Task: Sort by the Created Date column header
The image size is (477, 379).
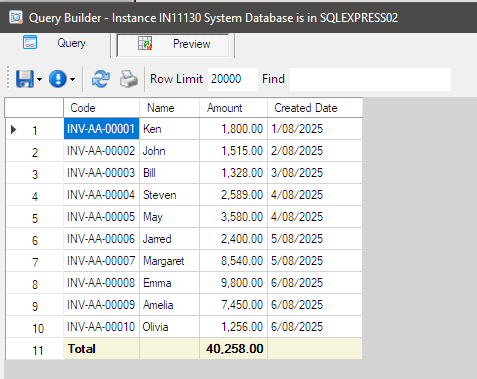Action: click(x=315, y=108)
